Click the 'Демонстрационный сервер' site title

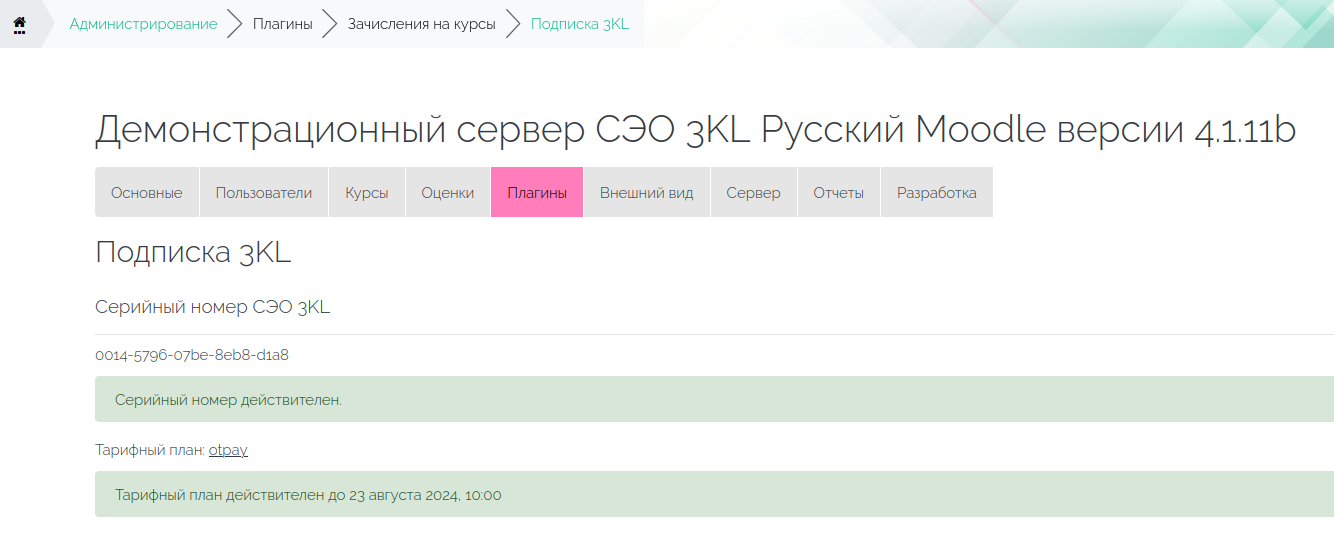[x=695, y=130]
